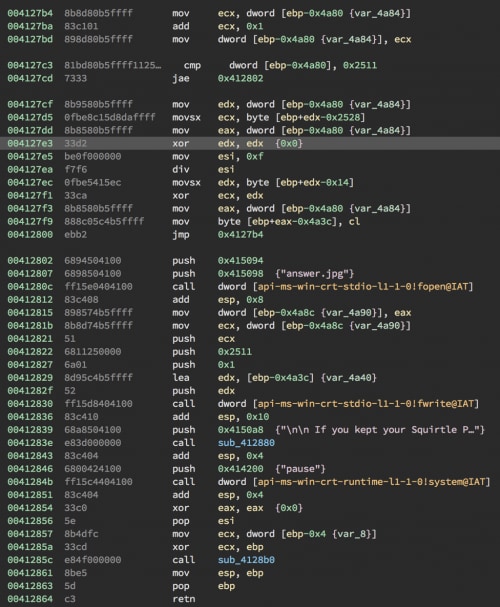This screenshot has width=500, height=607.
Task: Select constant 0x8 in add esp
Action: 255,300
